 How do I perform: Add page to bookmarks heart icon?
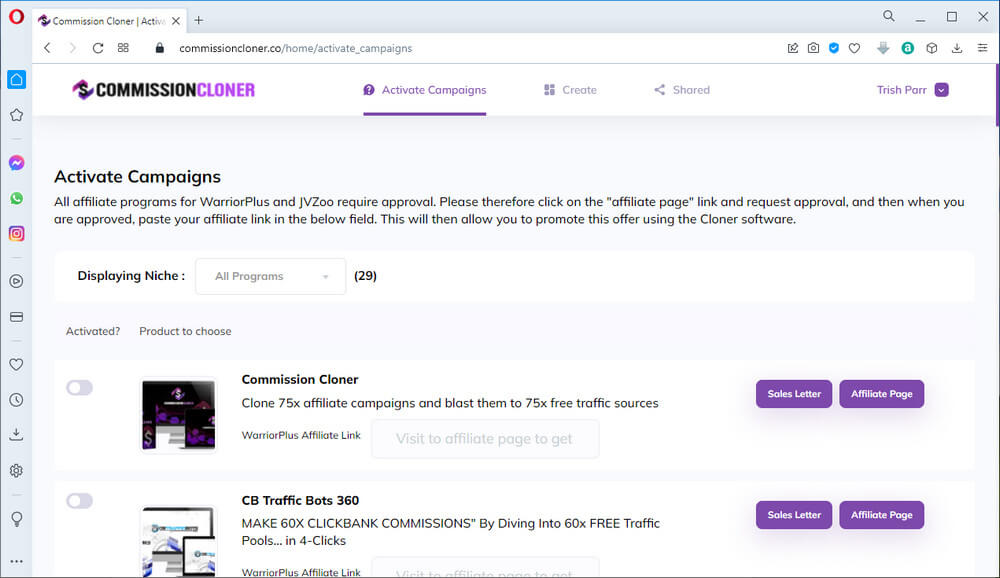(855, 48)
